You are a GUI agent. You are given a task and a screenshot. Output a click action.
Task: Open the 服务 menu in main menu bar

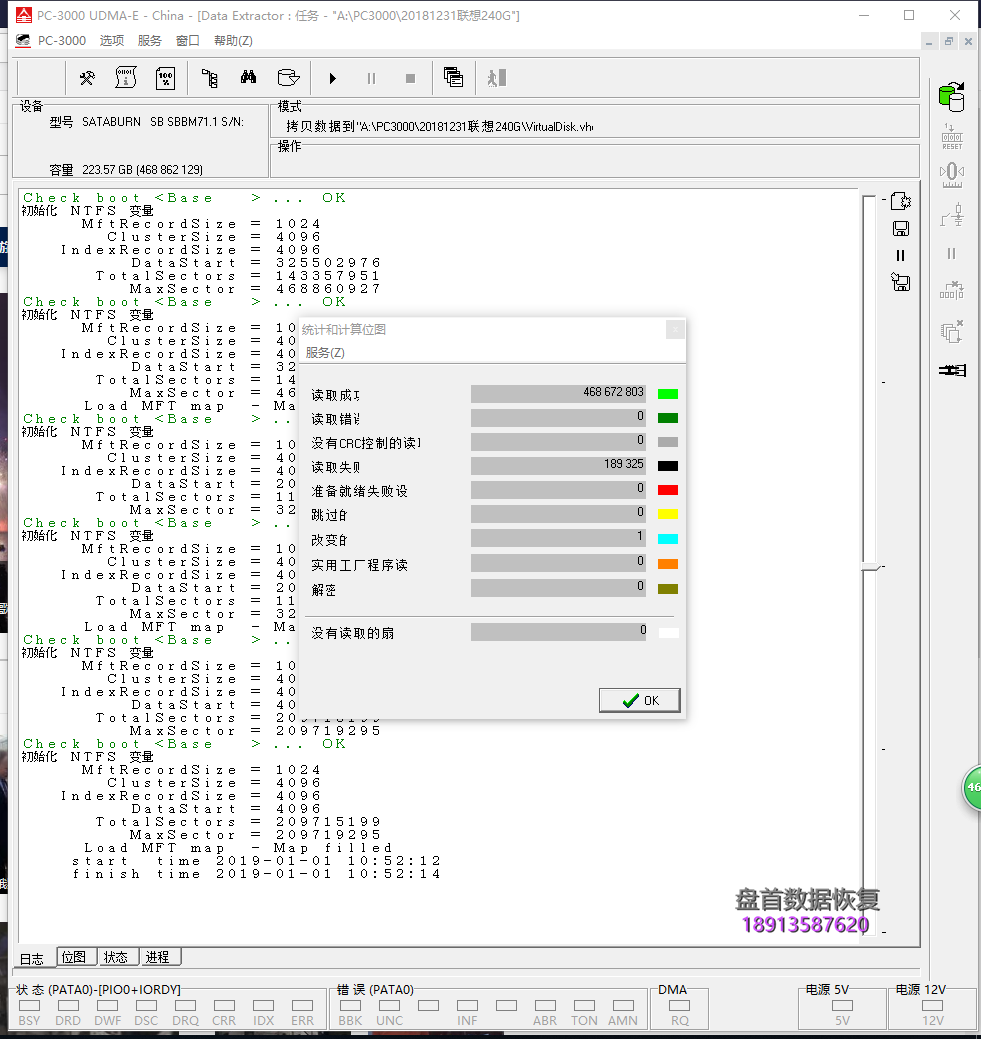(150, 40)
